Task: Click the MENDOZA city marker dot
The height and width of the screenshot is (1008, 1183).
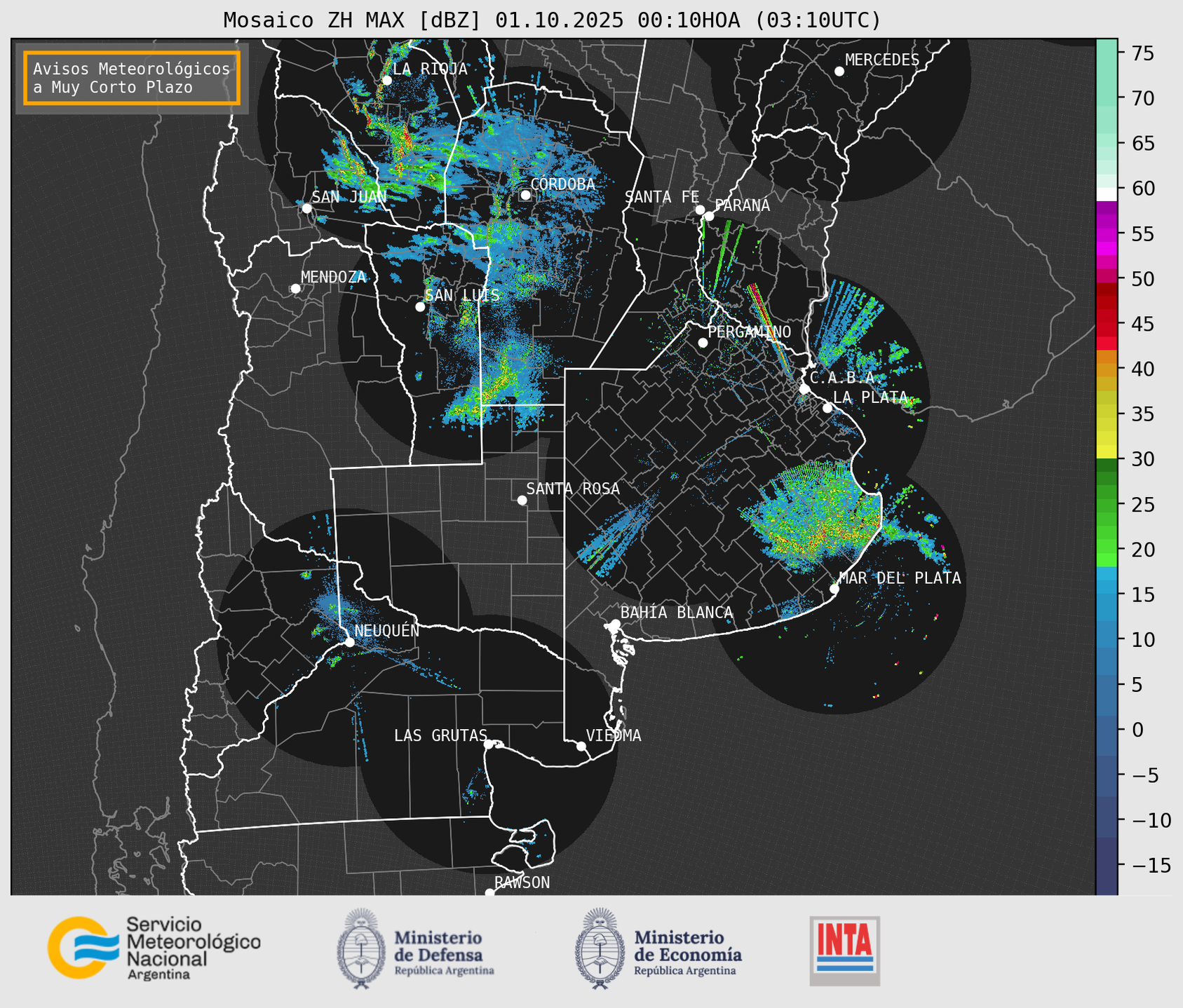Action: (295, 289)
